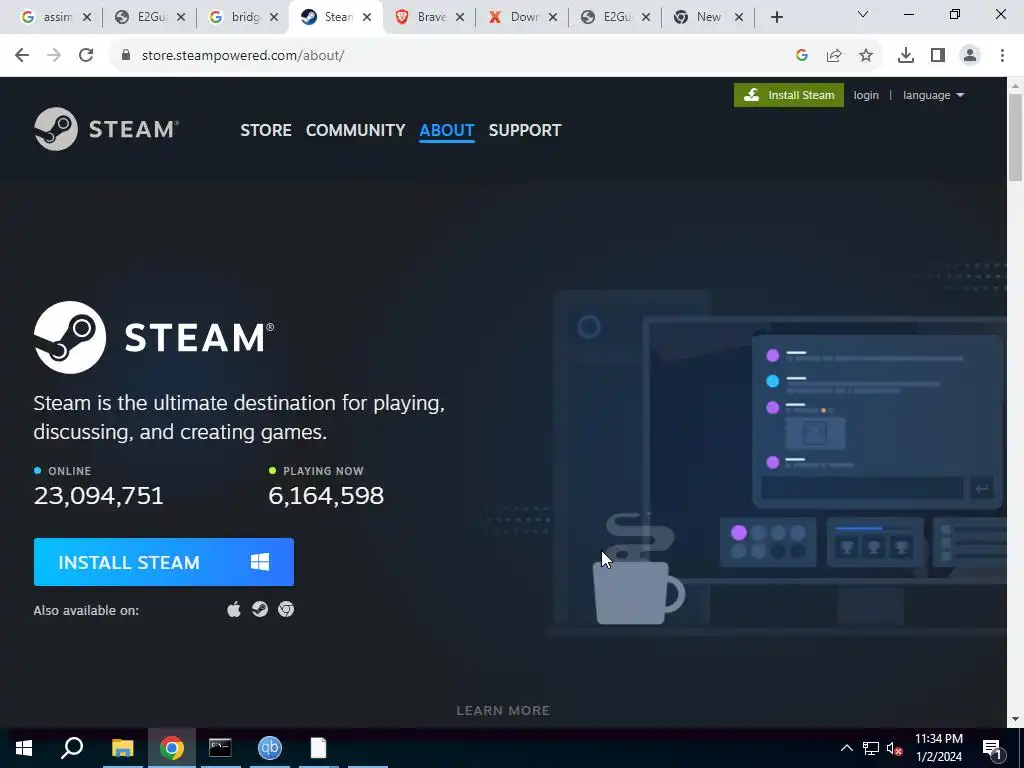This screenshot has width=1024, height=768.
Task: Click scrollbar down arrow
Action: coord(1016,719)
